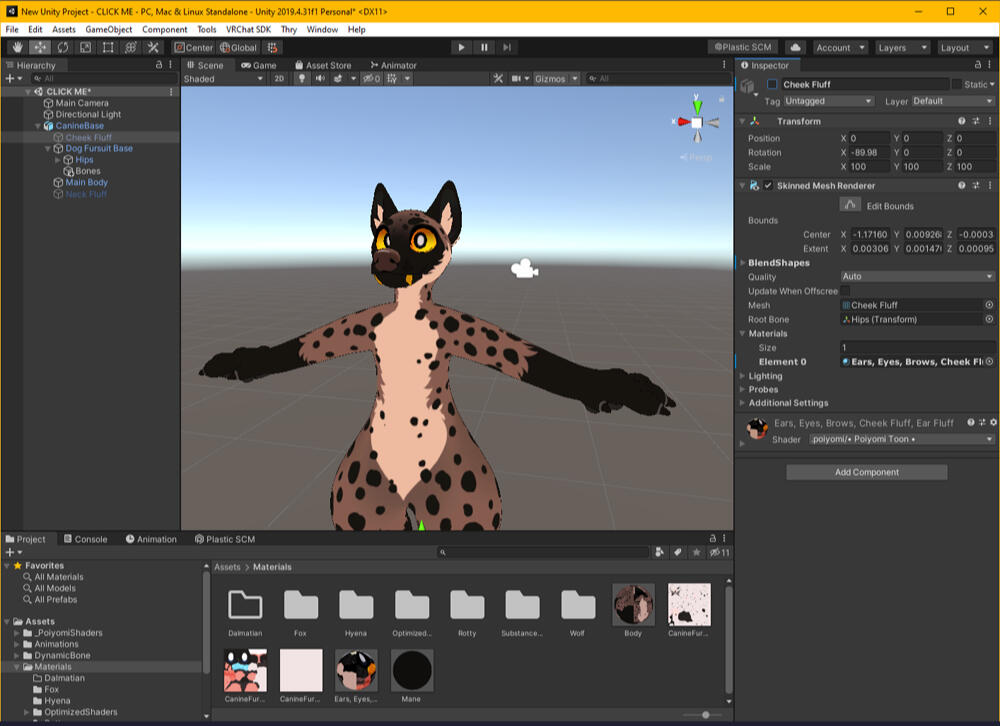Select the Rect Transform tool
The height and width of the screenshot is (726, 1000).
108,47
